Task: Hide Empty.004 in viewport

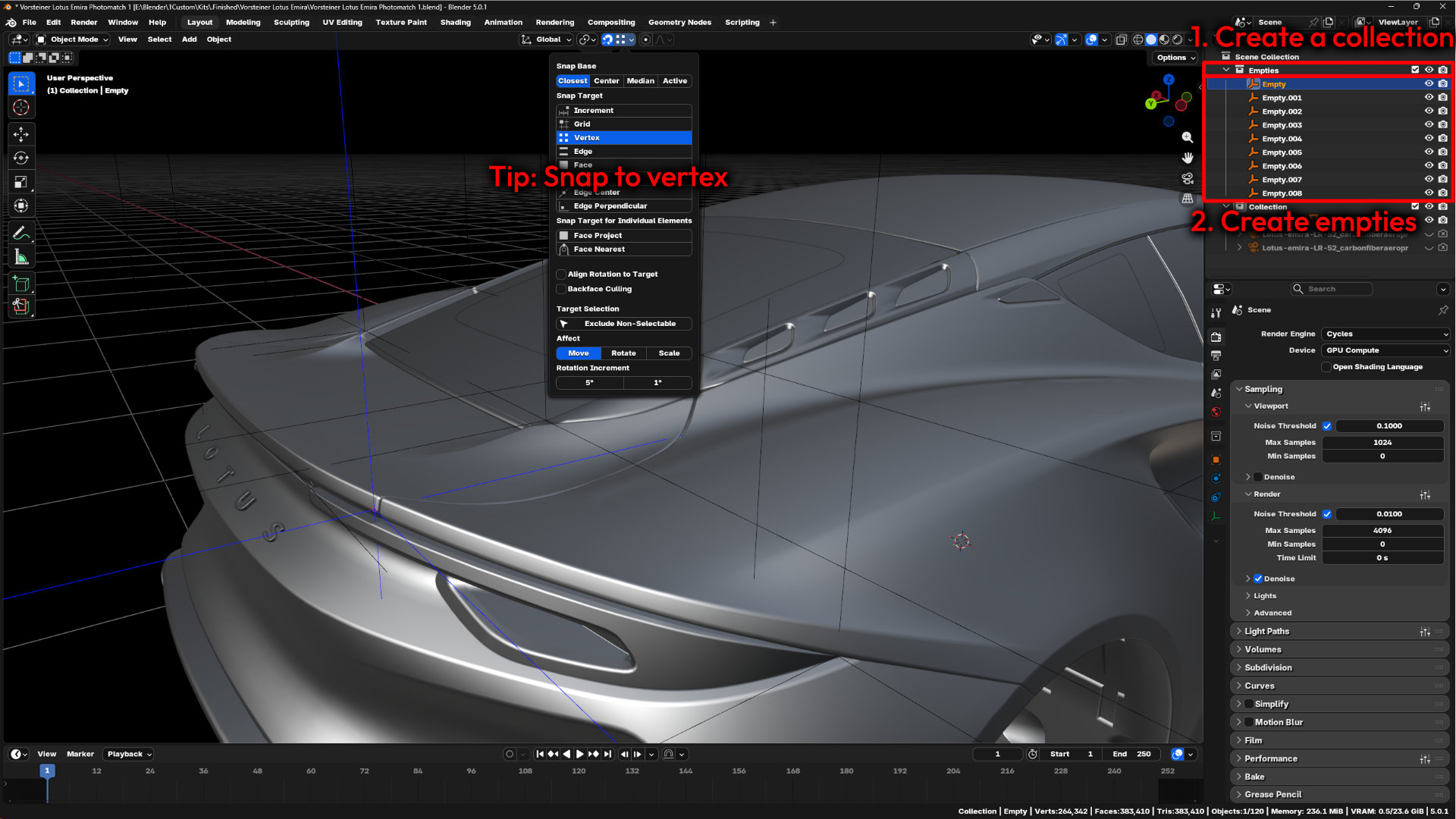Action: (1429, 139)
